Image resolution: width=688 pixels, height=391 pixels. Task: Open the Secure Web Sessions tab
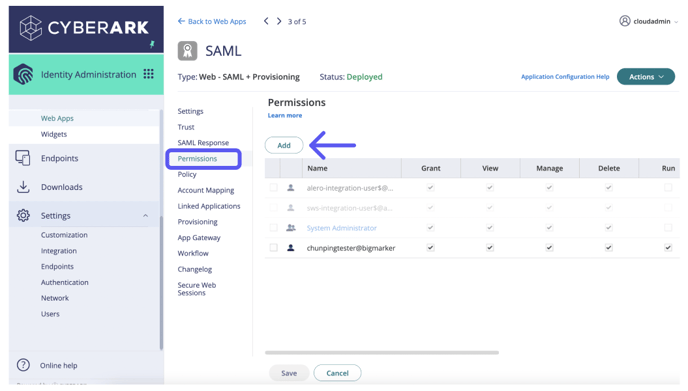(x=197, y=289)
